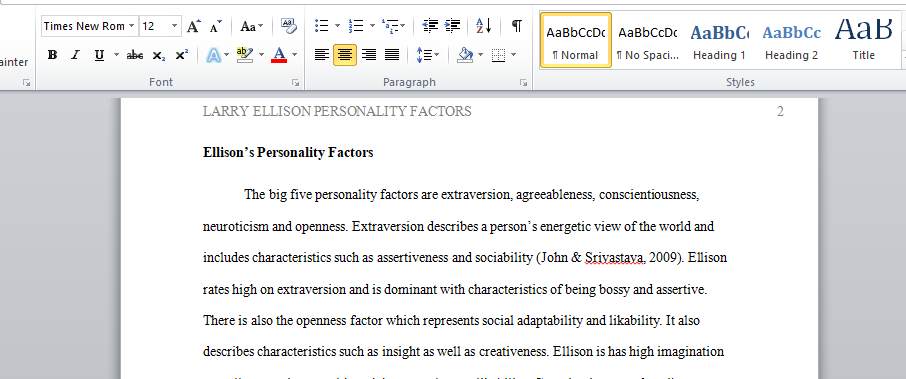Open the Highlight Color dropdown arrow

[261, 55]
